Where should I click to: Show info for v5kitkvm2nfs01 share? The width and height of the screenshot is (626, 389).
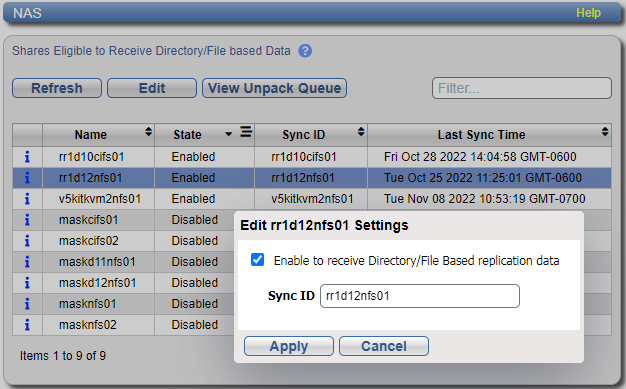[27, 199]
